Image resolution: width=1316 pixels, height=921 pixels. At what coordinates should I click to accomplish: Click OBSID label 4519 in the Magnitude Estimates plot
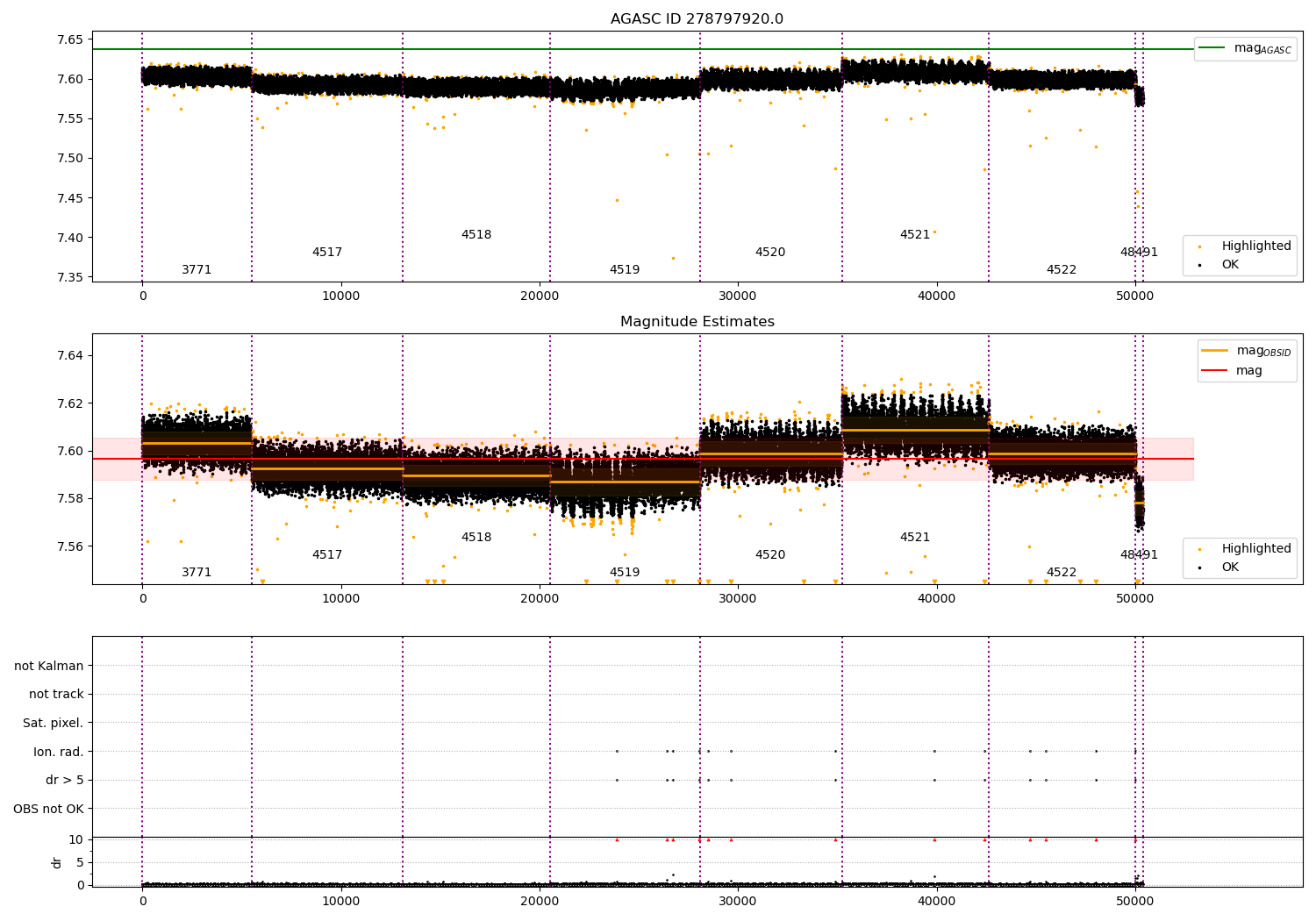click(x=625, y=573)
